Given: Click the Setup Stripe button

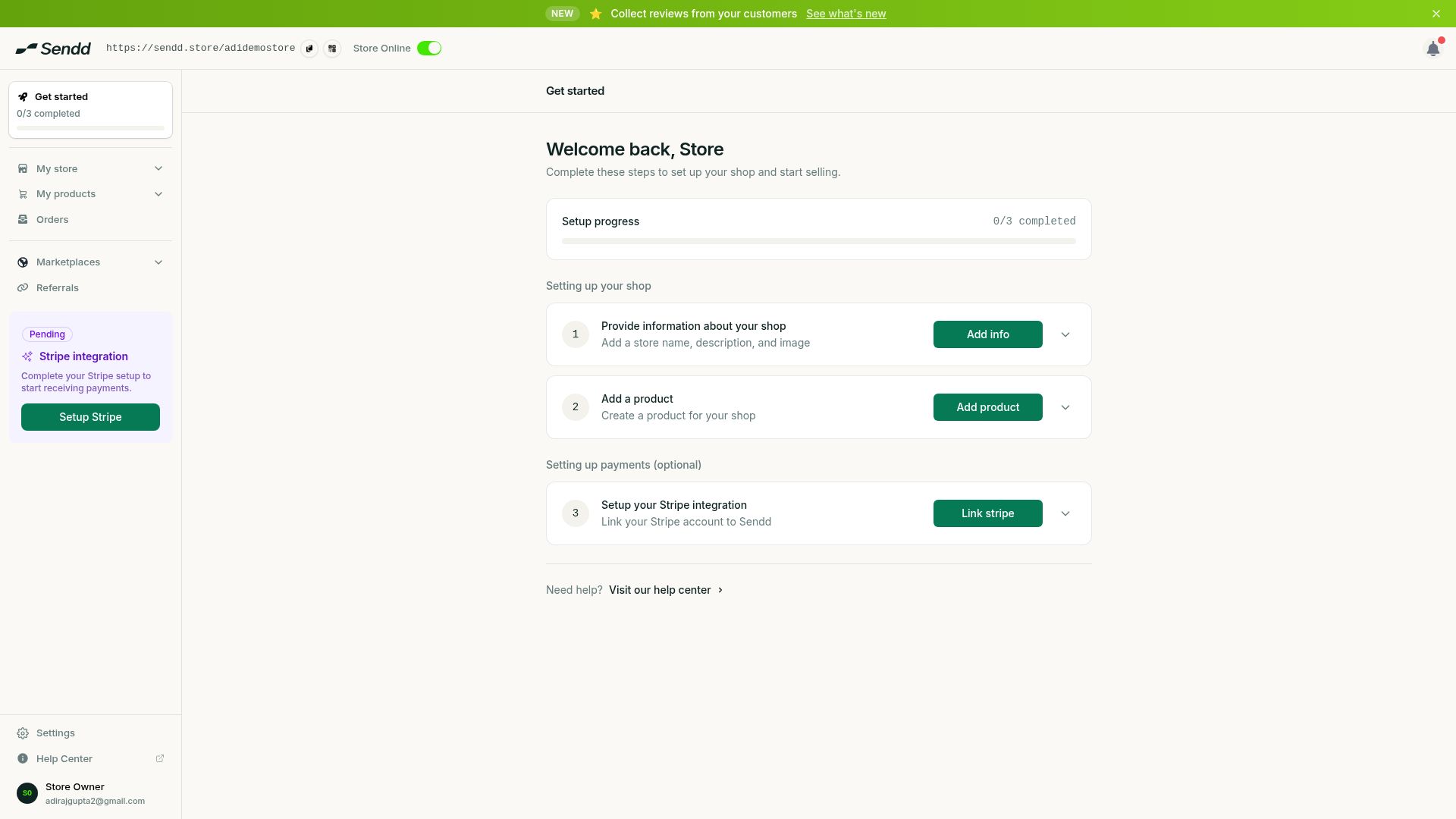Looking at the screenshot, I should [90, 417].
